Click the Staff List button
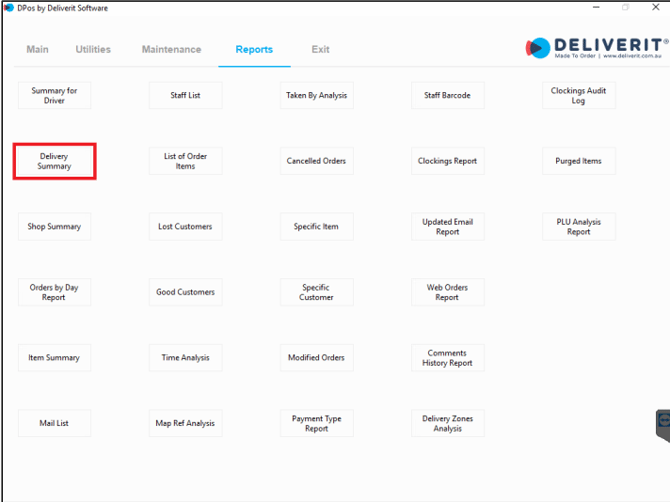The height and width of the screenshot is (502, 670). (186, 95)
